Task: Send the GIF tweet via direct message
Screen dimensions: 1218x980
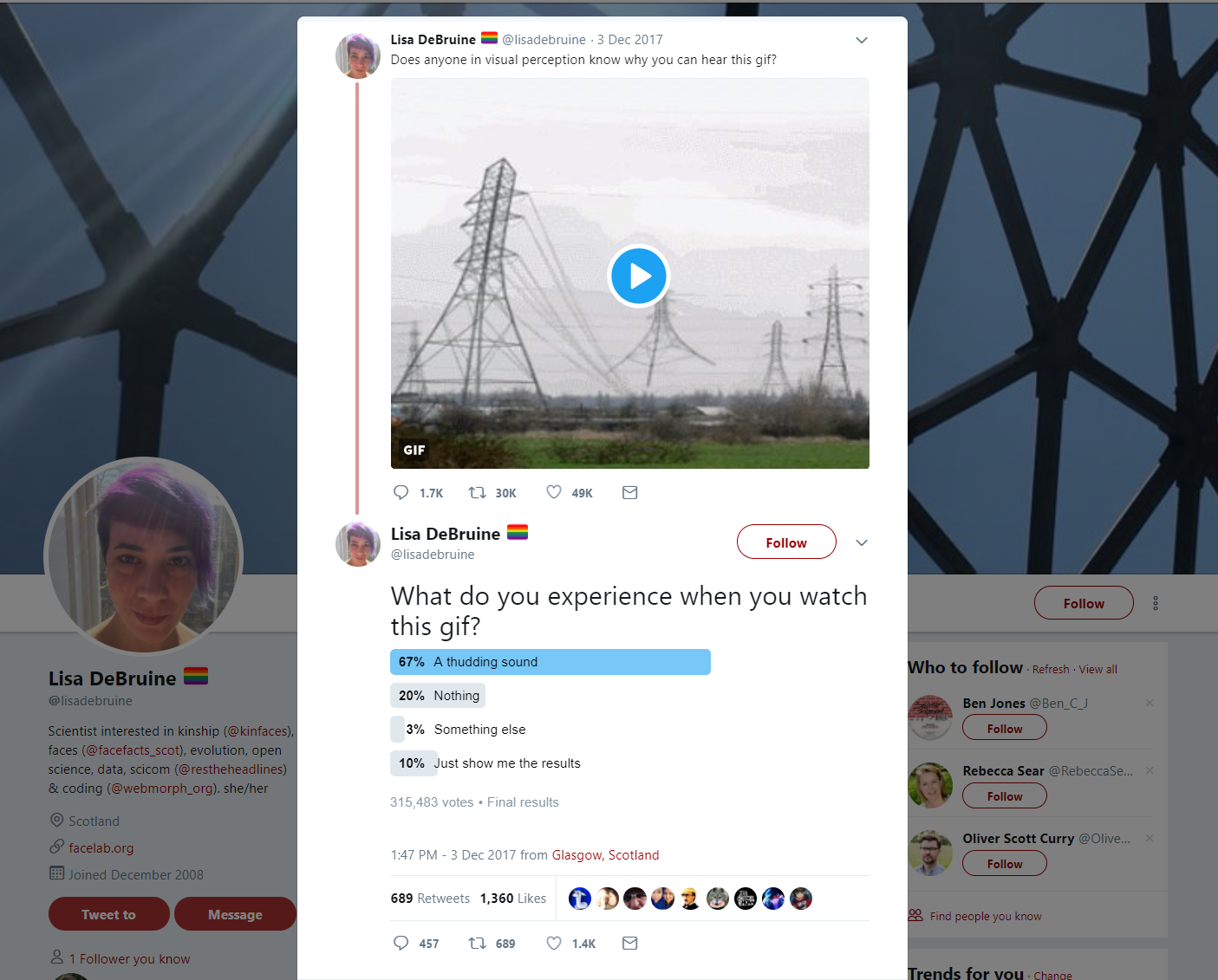Action: (630, 493)
